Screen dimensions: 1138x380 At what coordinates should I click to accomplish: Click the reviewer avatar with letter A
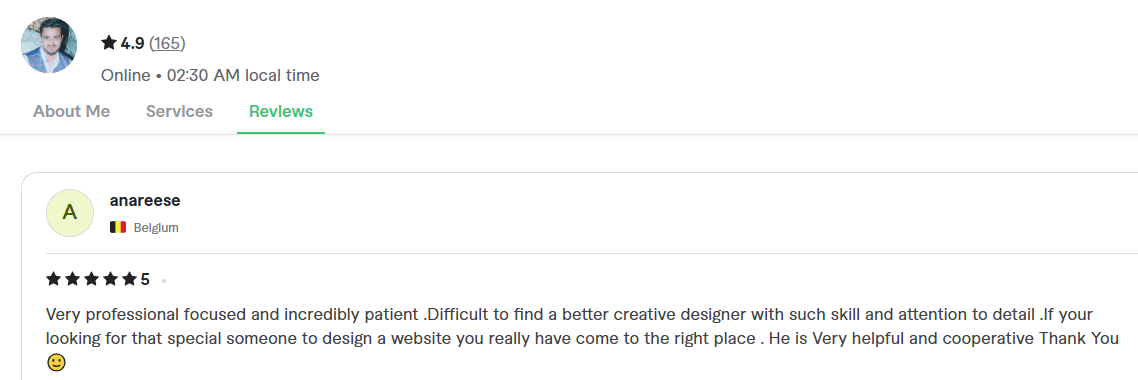[x=70, y=212]
